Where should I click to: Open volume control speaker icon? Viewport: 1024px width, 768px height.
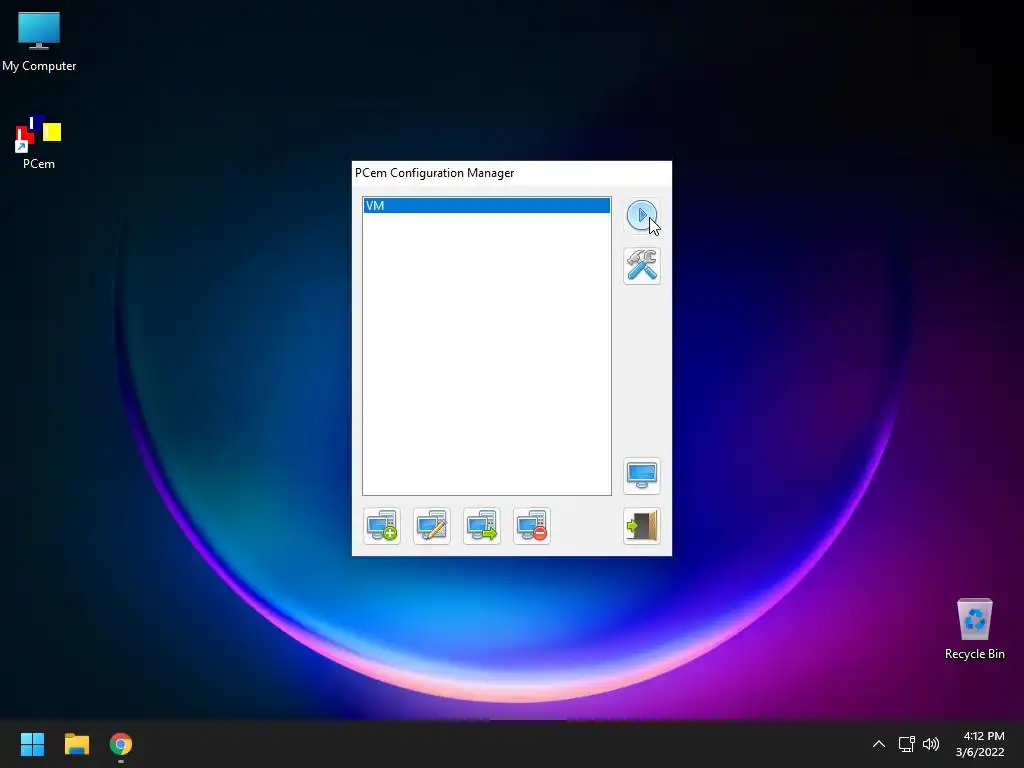pos(931,744)
